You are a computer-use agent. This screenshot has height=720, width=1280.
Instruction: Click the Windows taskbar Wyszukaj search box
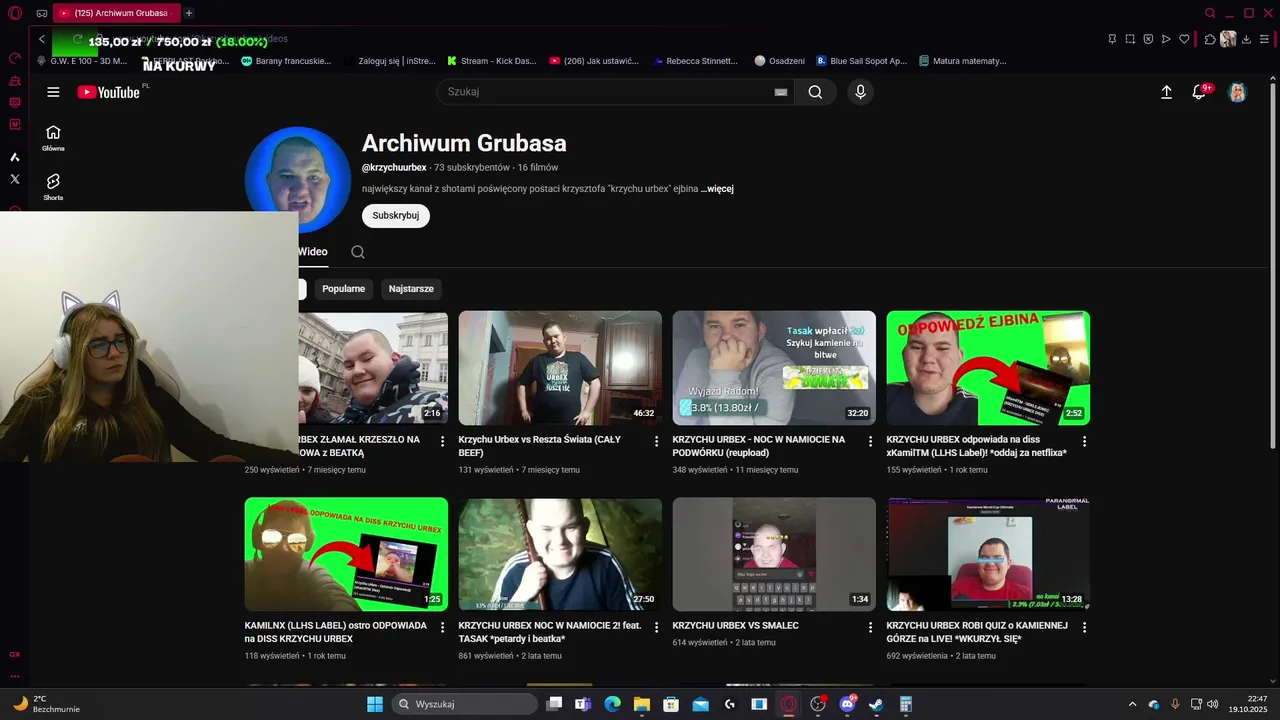pos(465,704)
